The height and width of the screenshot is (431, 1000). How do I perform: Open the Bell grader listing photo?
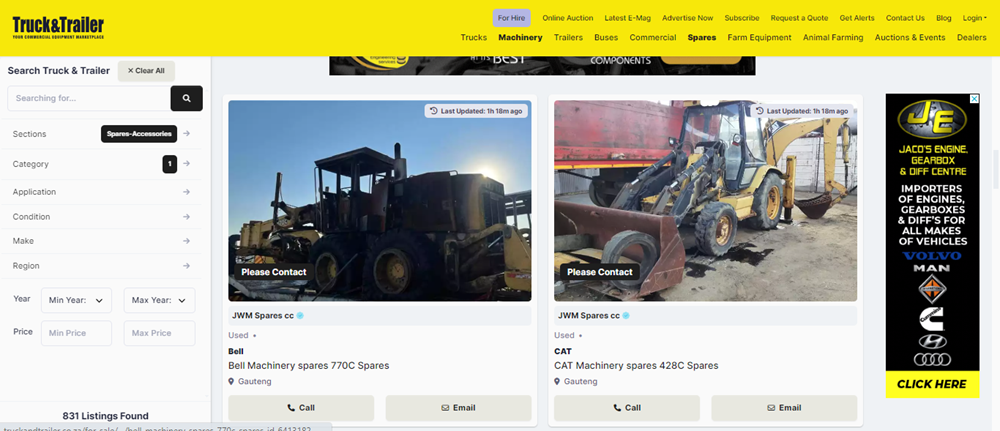[380, 201]
